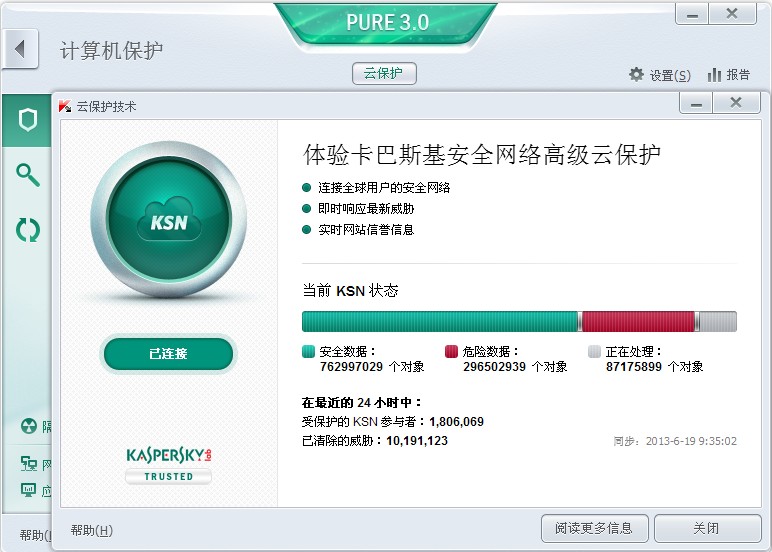This screenshot has height=552, width=772.
Task: Click the quarantine radiation icon in sidebar
Action: [x=29, y=427]
